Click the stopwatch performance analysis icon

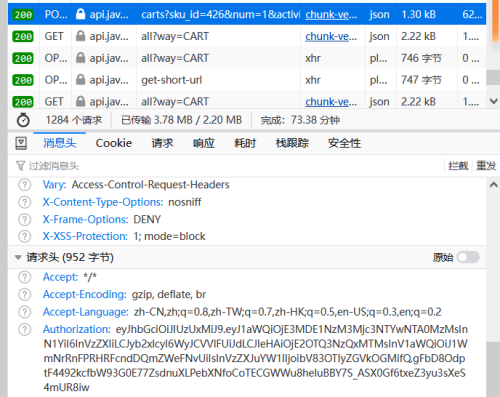pyautogui.click(x=23, y=120)
